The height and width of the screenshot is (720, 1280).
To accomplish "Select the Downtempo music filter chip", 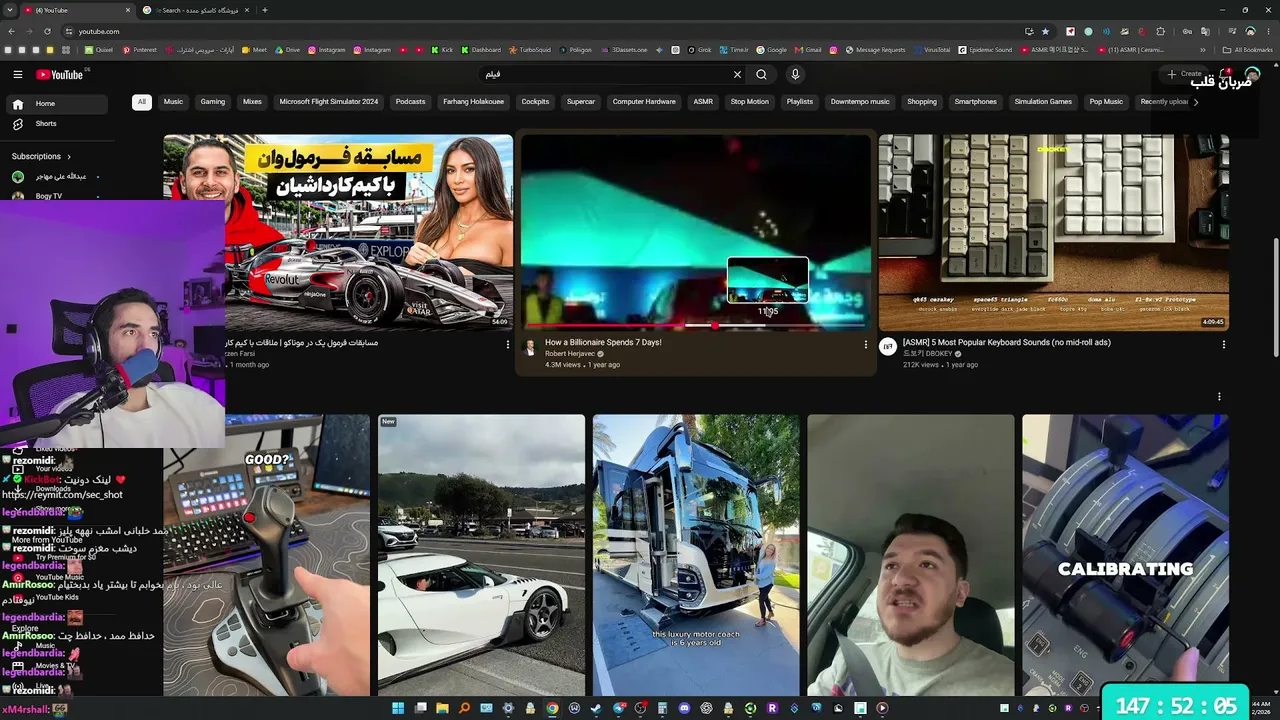I will pyautogui.click(x=860, y=102).
